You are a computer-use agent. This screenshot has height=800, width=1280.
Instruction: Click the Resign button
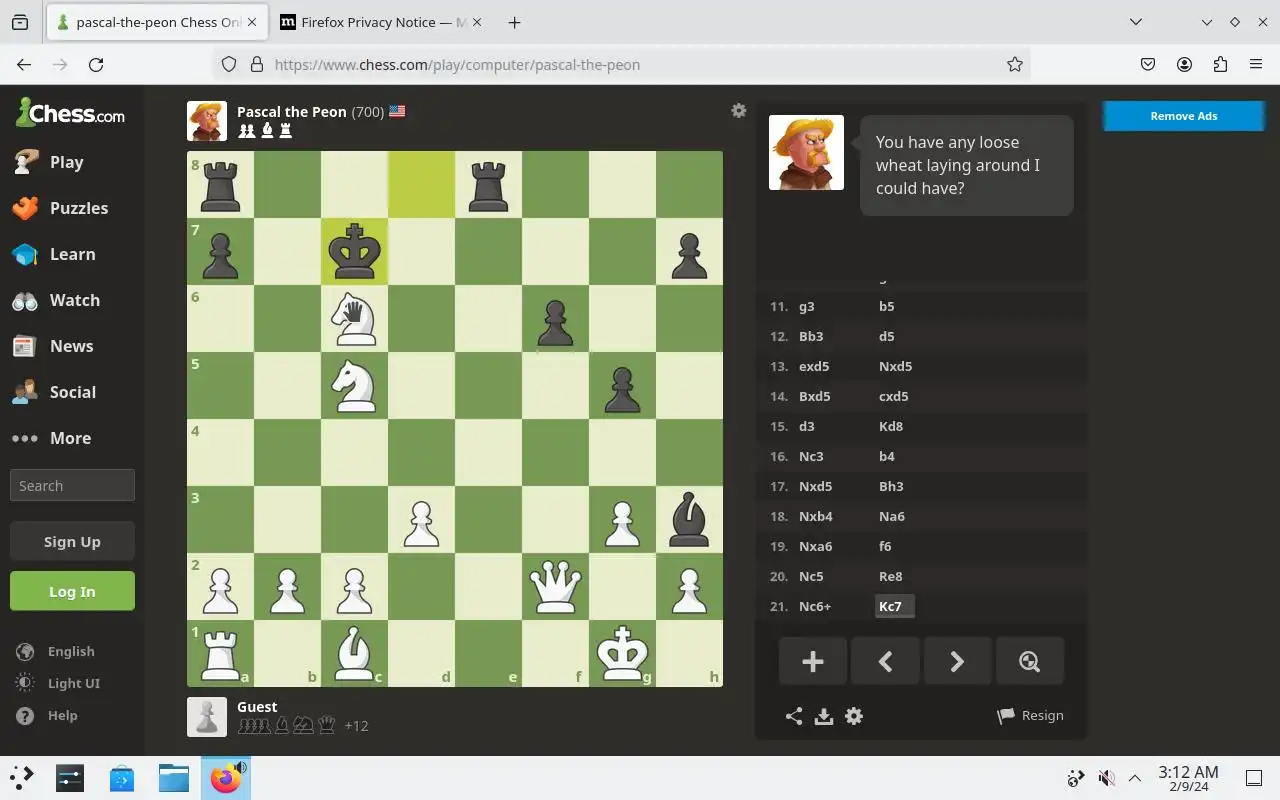1030,716
